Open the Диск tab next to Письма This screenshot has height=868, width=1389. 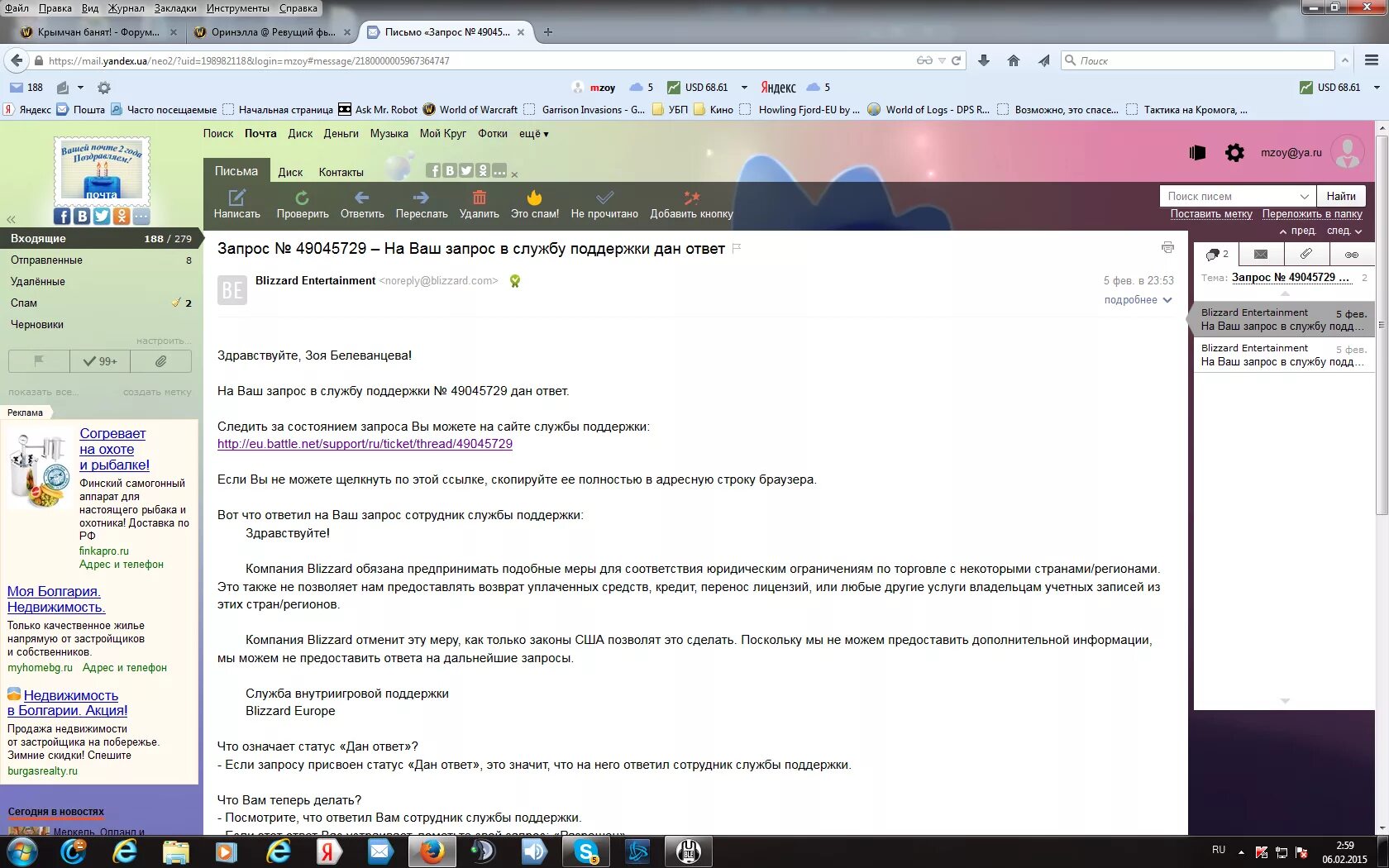(x=290, y=172)
